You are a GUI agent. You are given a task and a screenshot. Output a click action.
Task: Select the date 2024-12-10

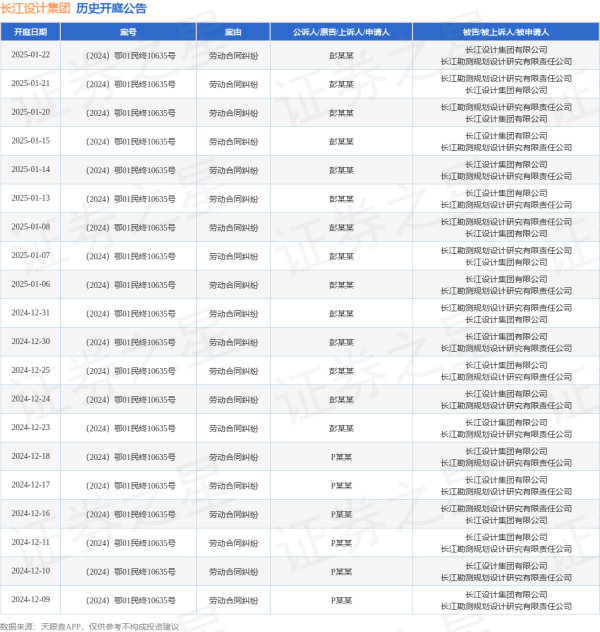click(x=31, y=571)
